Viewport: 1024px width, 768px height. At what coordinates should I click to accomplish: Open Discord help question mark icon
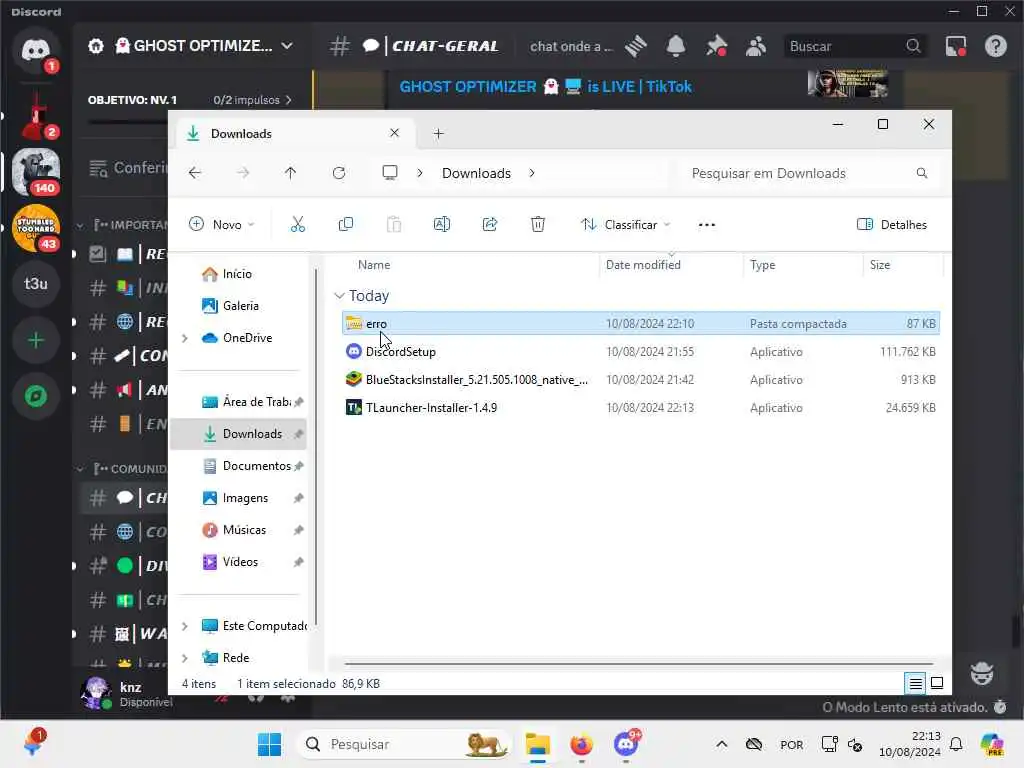pos(996,46)
